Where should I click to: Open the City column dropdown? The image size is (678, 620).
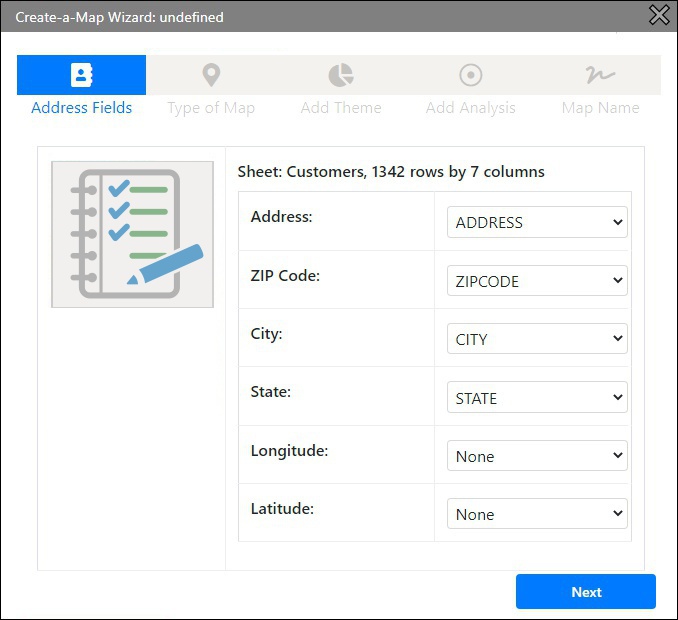coord(536,339)
